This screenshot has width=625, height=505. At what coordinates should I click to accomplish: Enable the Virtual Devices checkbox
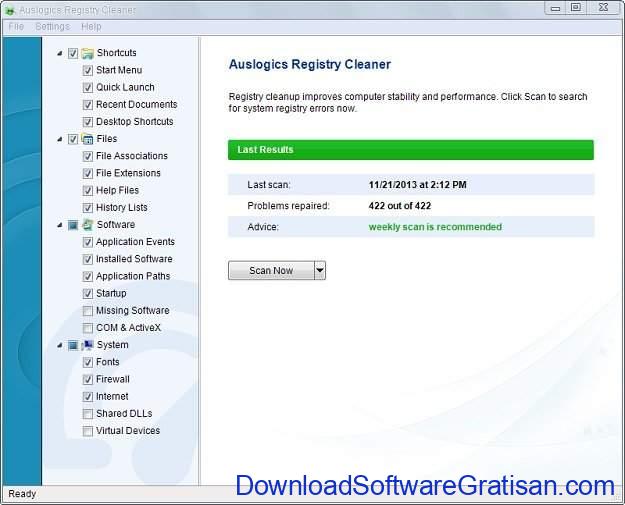(x=88, y=431)
